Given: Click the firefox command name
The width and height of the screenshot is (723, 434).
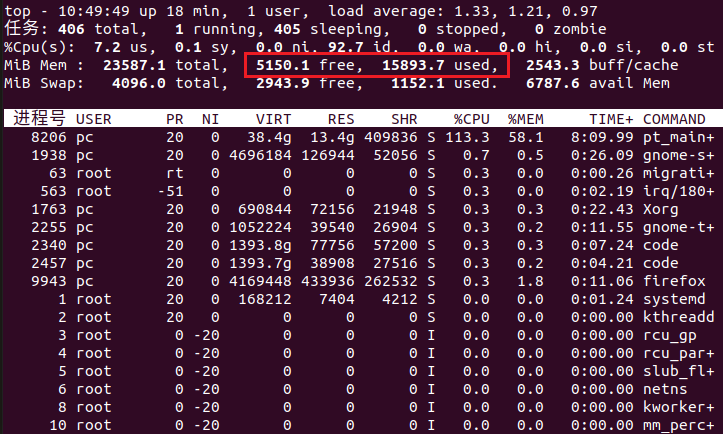Looking at the screenshot, I should (x=674, y=281).
